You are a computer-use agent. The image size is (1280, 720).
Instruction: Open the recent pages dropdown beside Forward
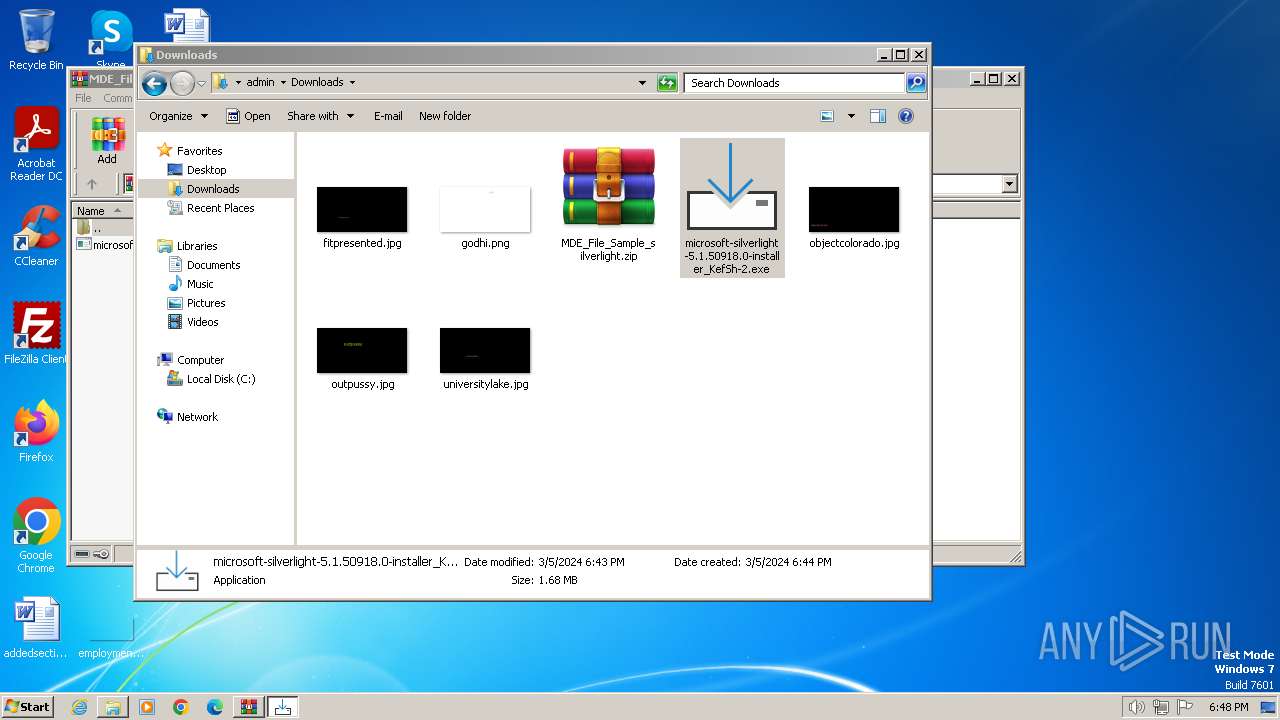pyautogui.click(x=201, y=83)
